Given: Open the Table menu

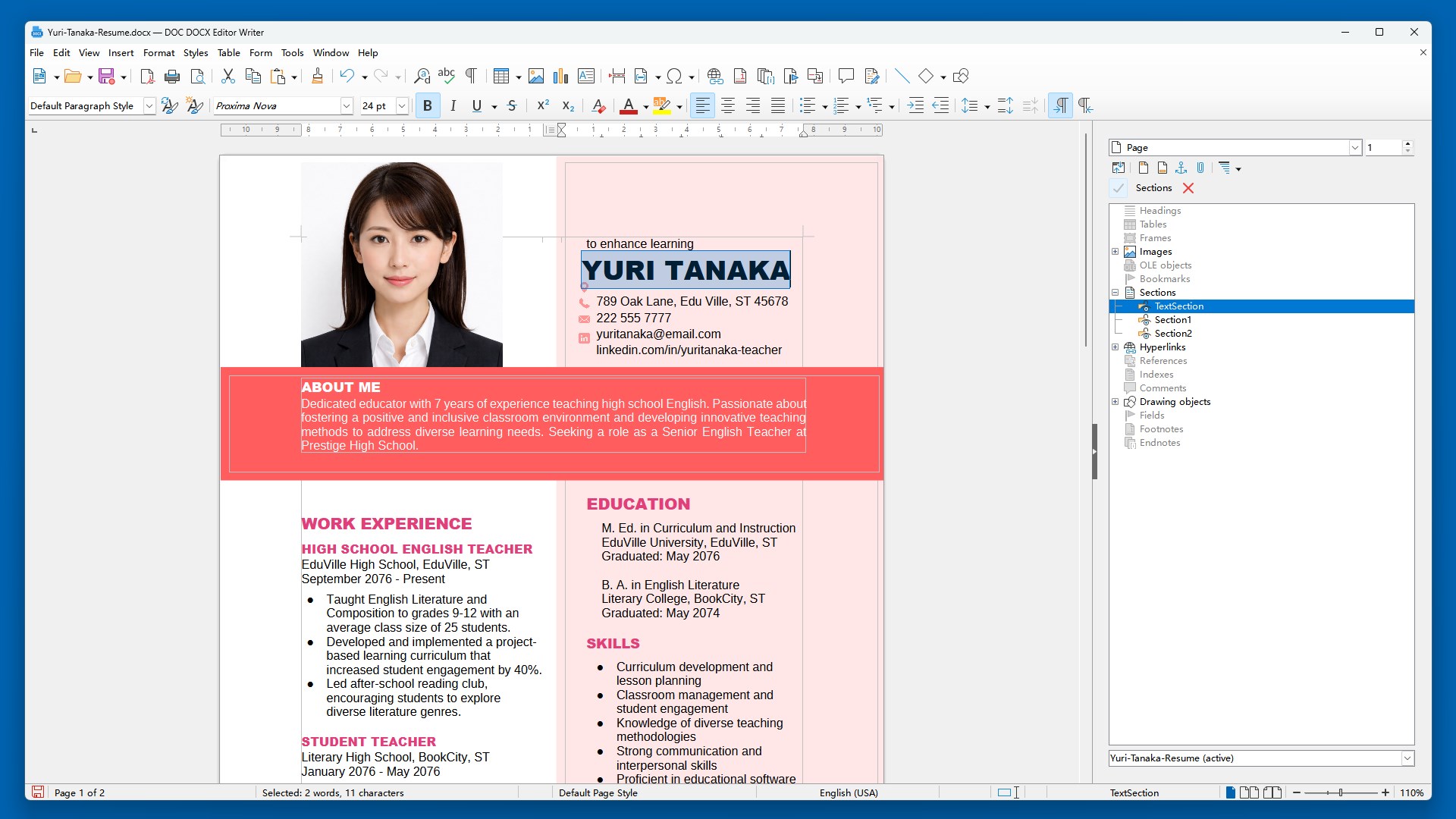Looking at the screenshot, I should (x=228, y=53).
